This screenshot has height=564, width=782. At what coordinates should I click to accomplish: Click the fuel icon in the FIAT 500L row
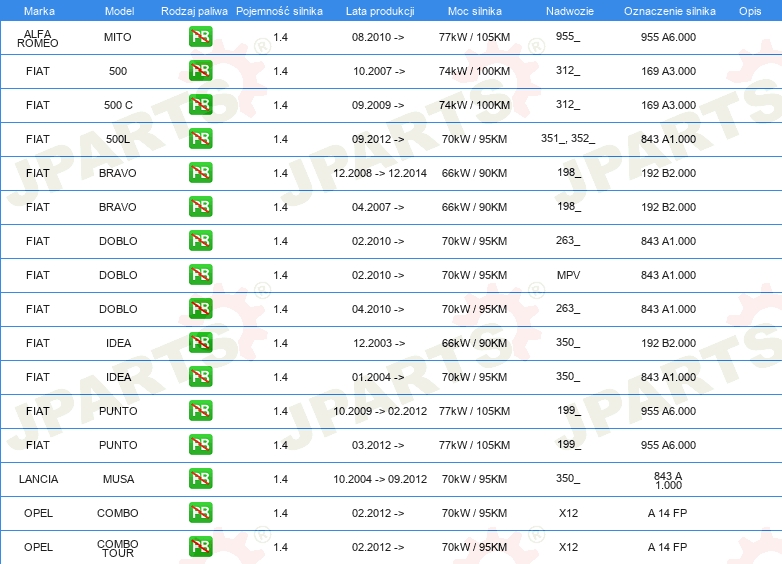[x=200, y=139]
